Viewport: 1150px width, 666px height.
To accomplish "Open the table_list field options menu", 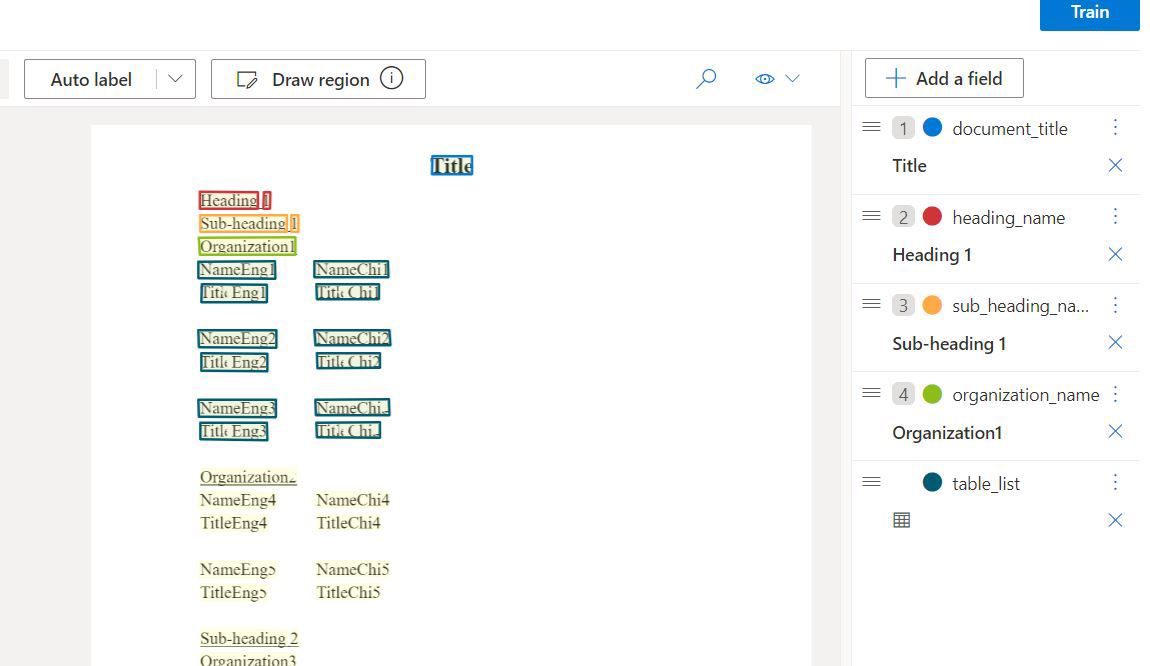I will click(x=1115, y=482).
